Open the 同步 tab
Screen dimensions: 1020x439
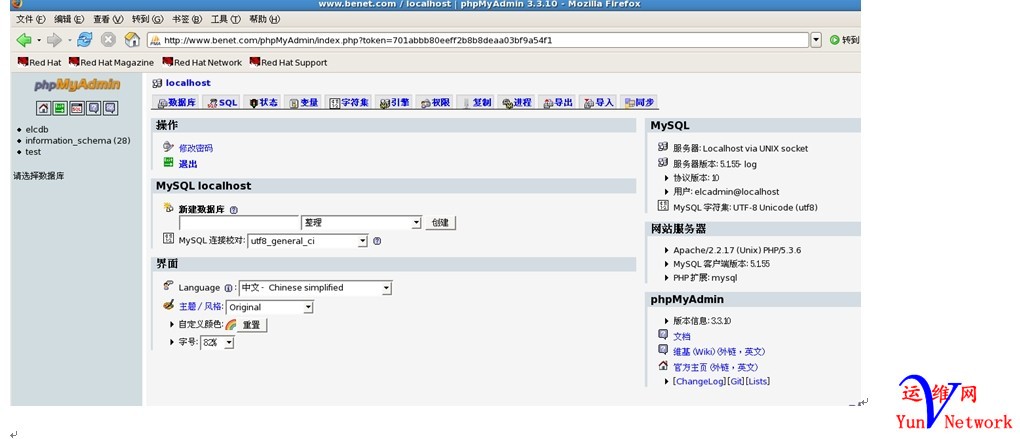tap(639, 103)
